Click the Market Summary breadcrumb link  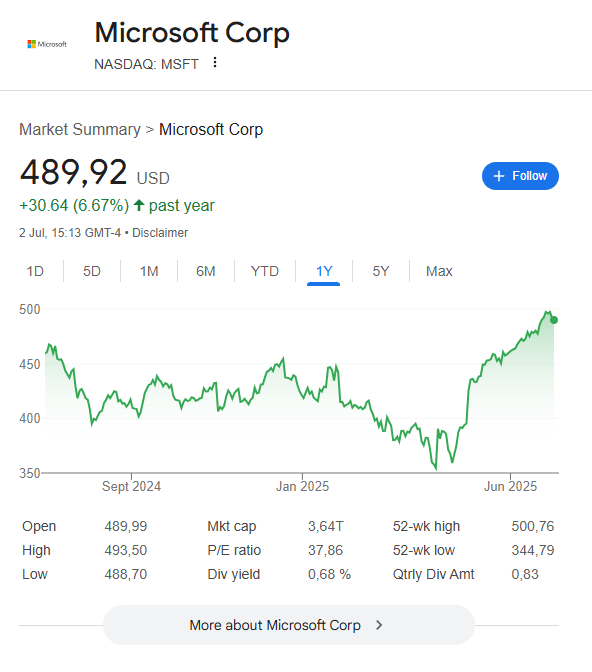80,129
